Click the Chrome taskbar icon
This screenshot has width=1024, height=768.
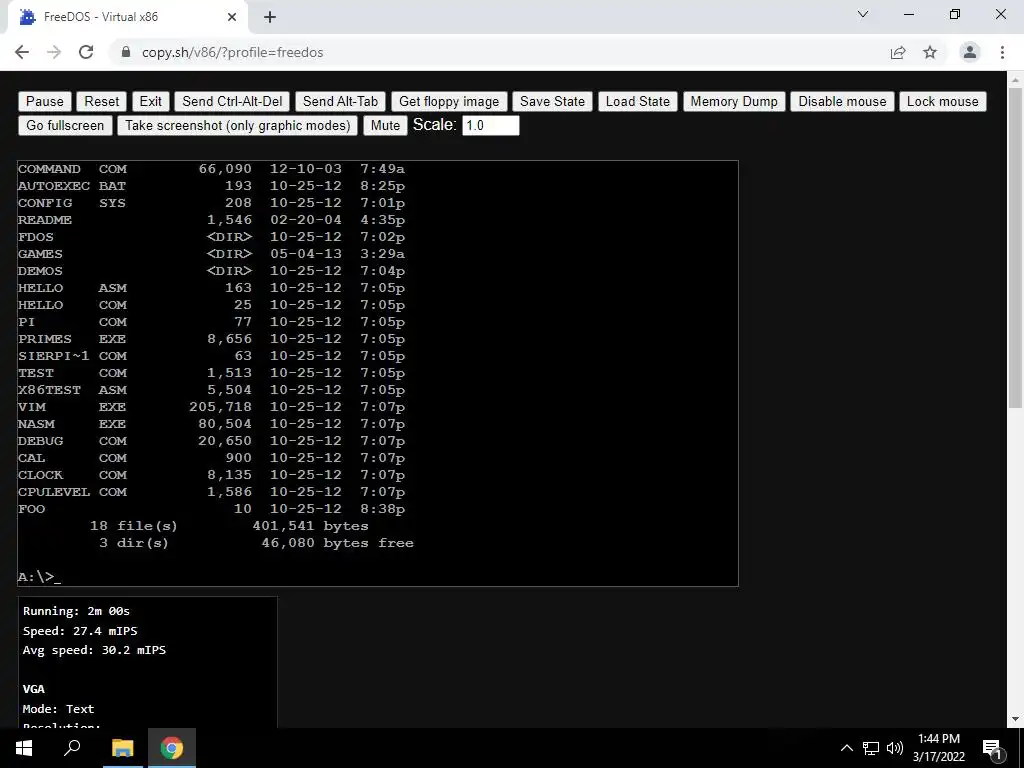(172, 748)
